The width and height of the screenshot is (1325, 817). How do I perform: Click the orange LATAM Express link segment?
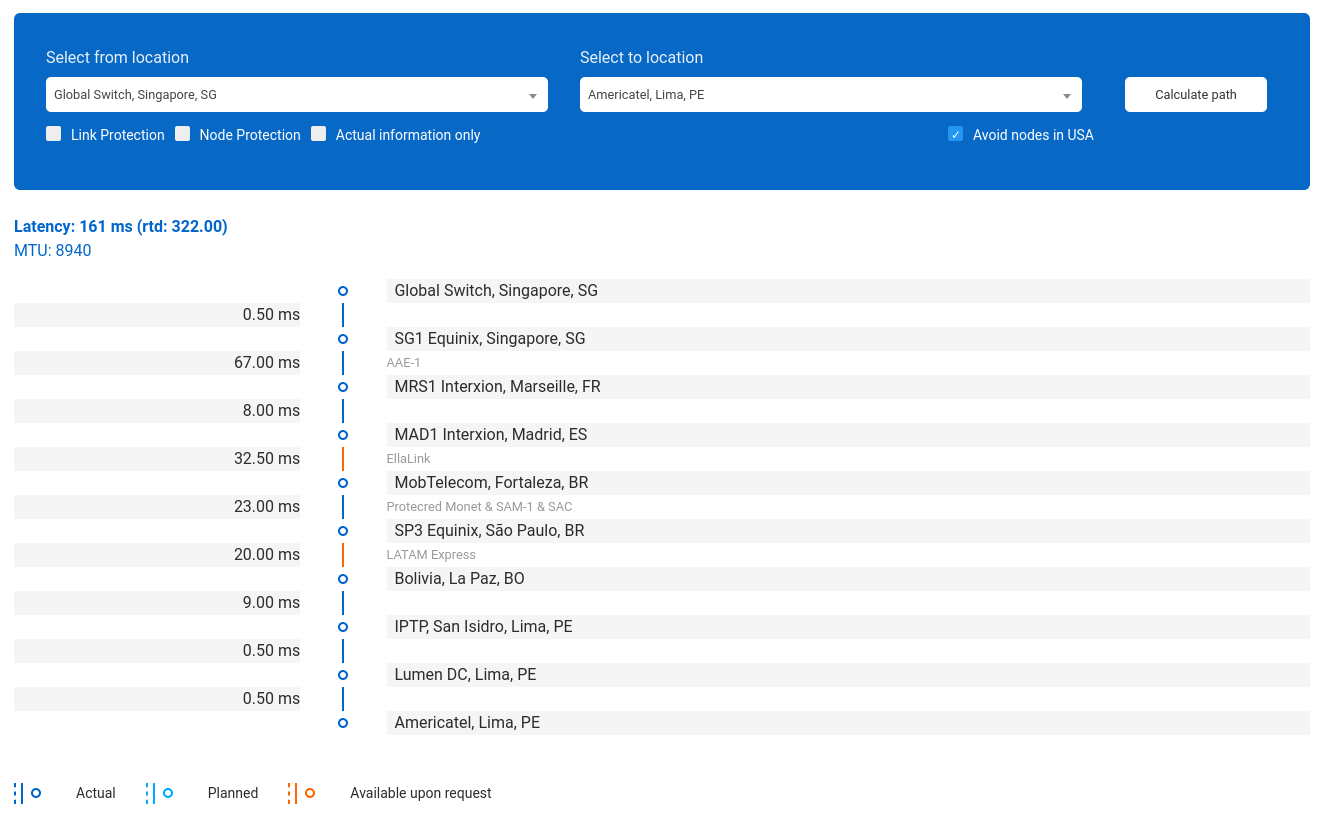[343, 555]
